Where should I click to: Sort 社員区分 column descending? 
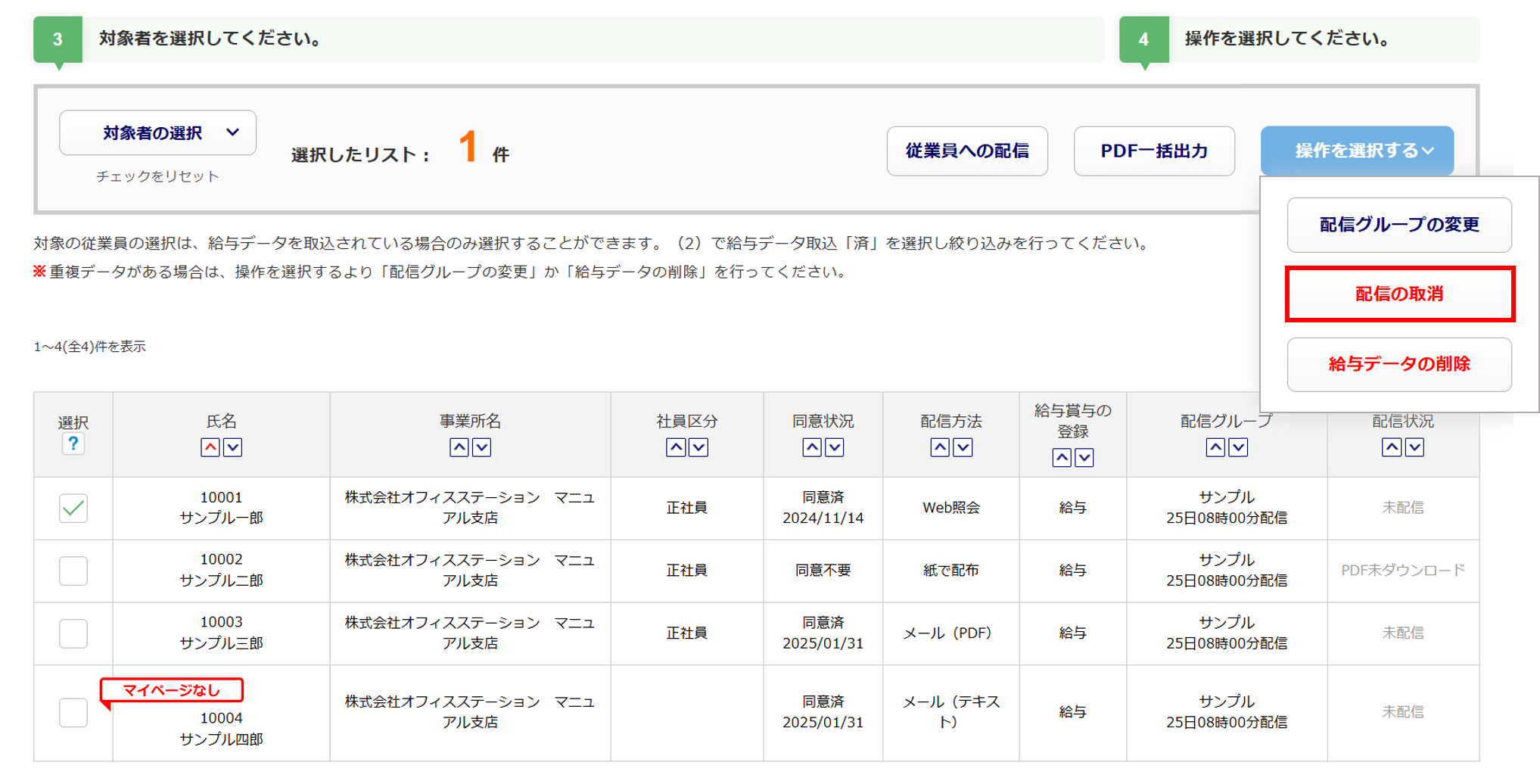point(698,447)
